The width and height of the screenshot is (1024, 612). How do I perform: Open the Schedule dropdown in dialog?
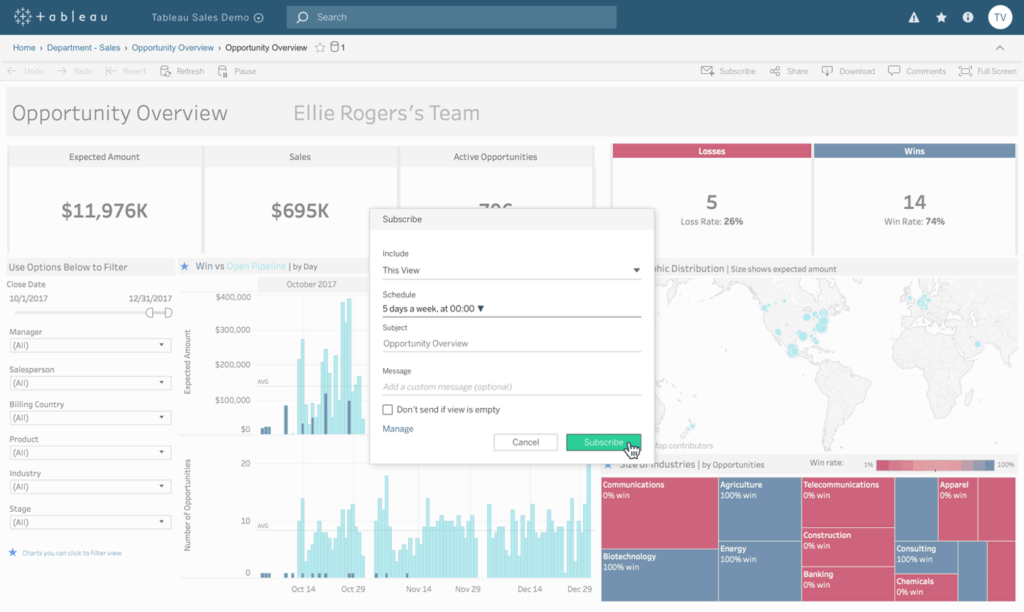511,308
